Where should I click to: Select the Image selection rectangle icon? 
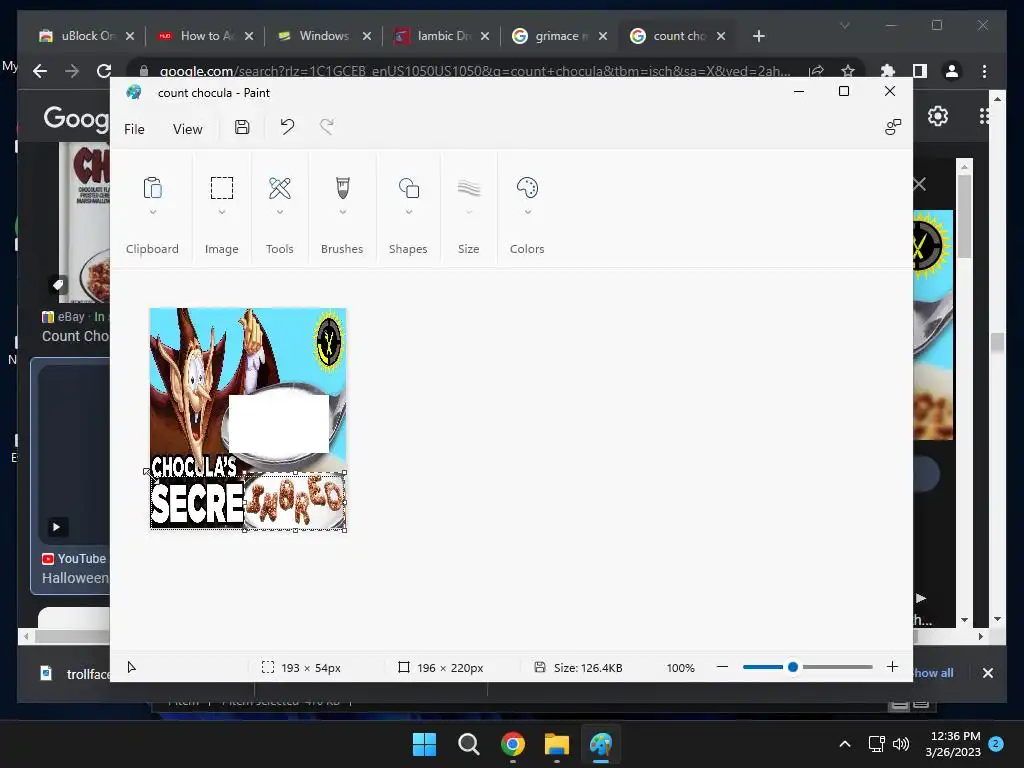click(x=222, y=188)
